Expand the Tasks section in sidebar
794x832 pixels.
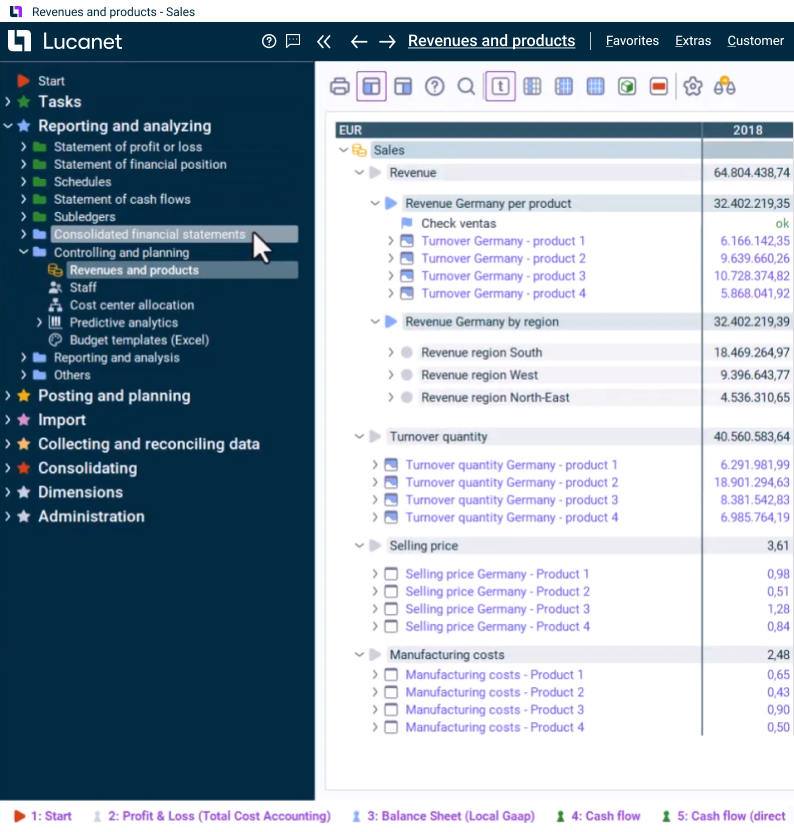8,102
